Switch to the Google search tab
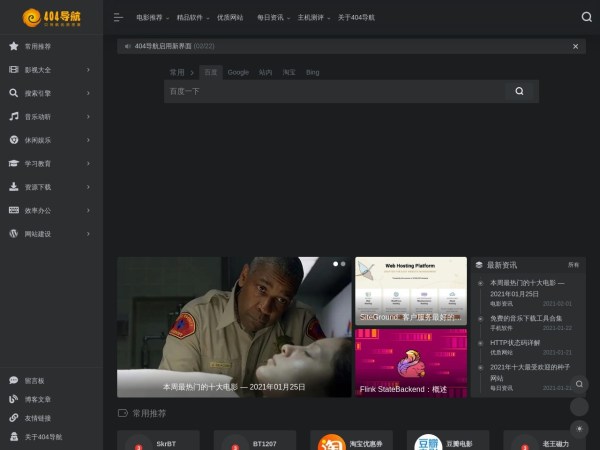This screenshot has height=450, width=600. 238,72
